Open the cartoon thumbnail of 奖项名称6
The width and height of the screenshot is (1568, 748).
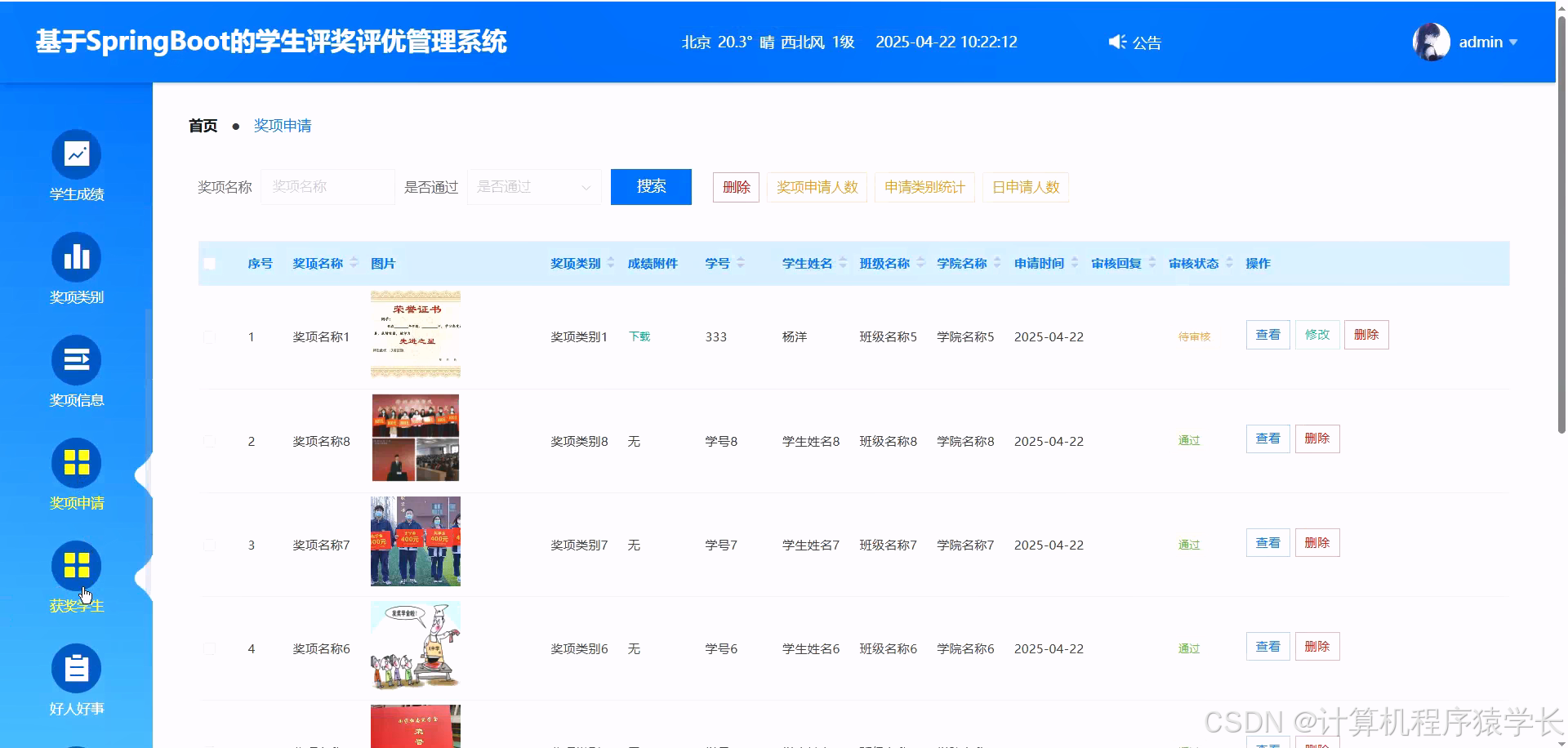coord(416,645)
